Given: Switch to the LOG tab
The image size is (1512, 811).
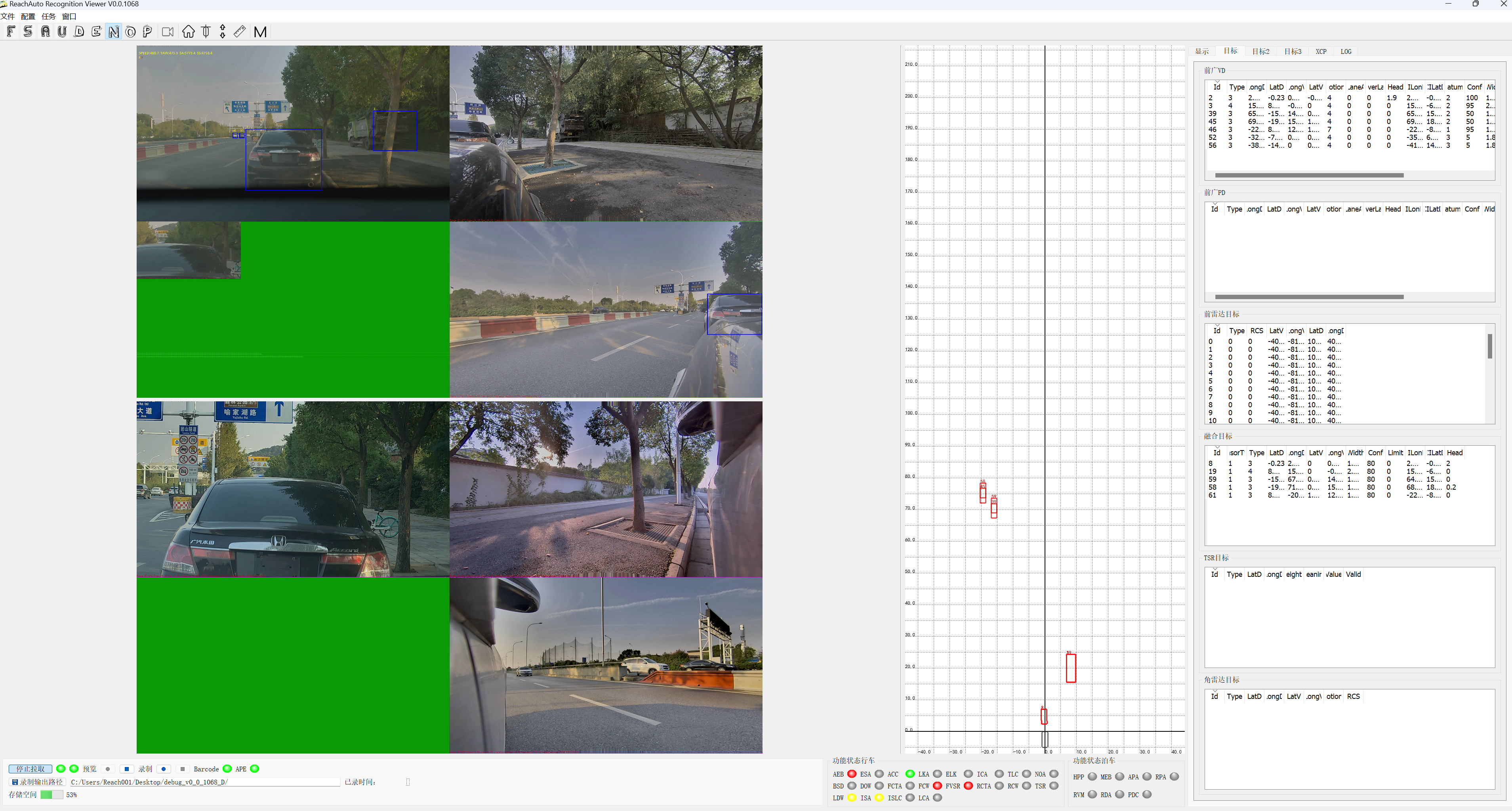Looking at the screenshot, I should [1346, 52].
